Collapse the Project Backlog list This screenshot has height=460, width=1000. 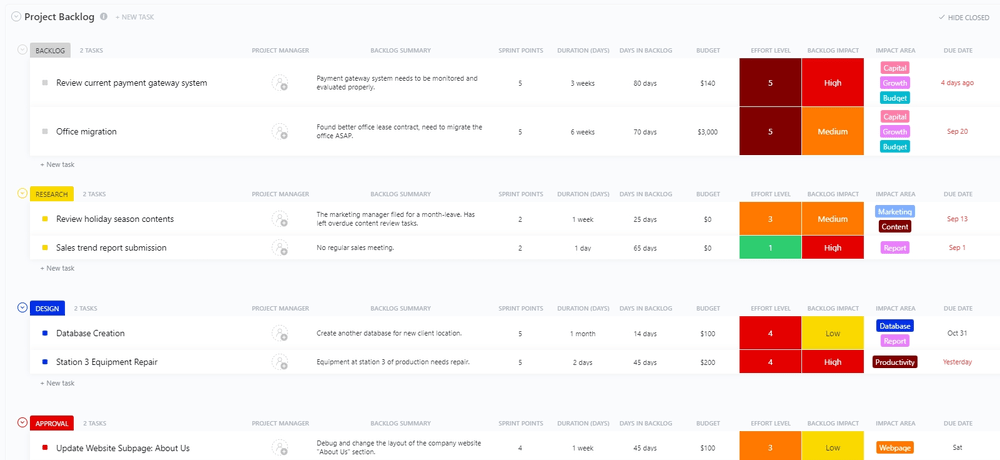[15, 17]
